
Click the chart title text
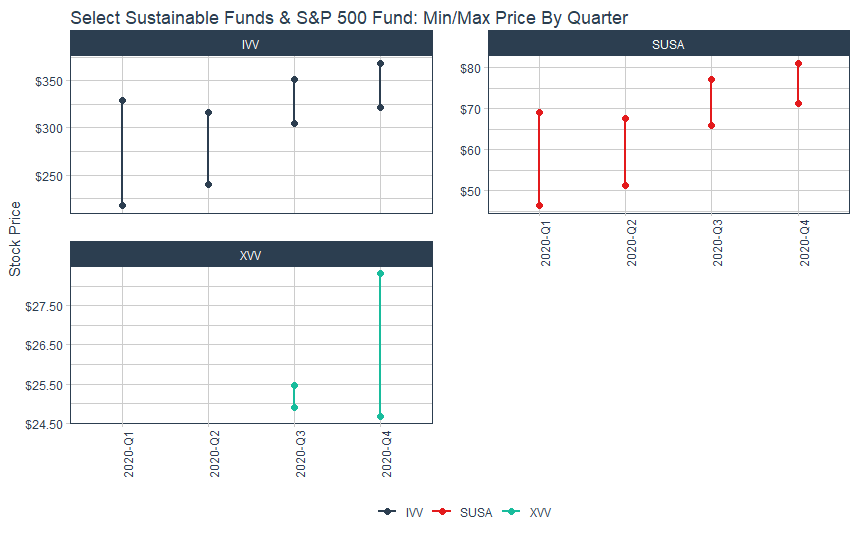[349, 17]
